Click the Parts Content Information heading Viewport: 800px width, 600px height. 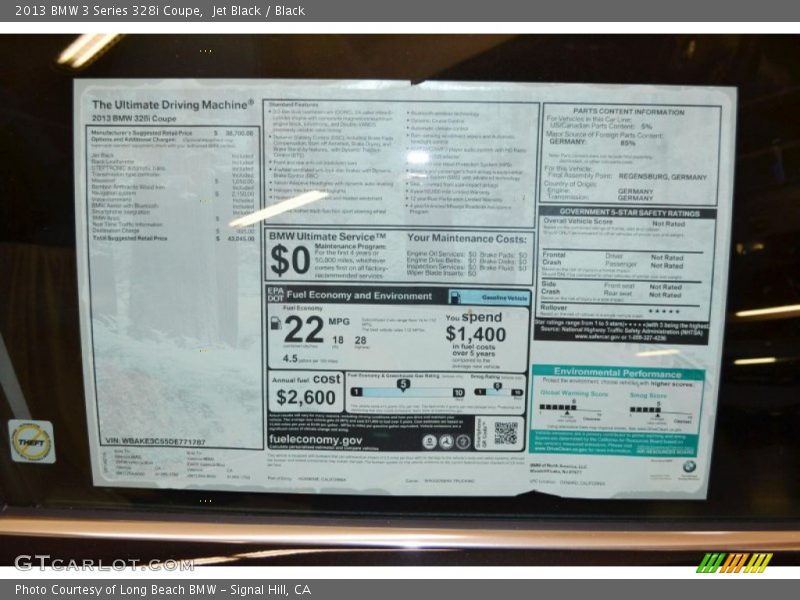point(628,112)
